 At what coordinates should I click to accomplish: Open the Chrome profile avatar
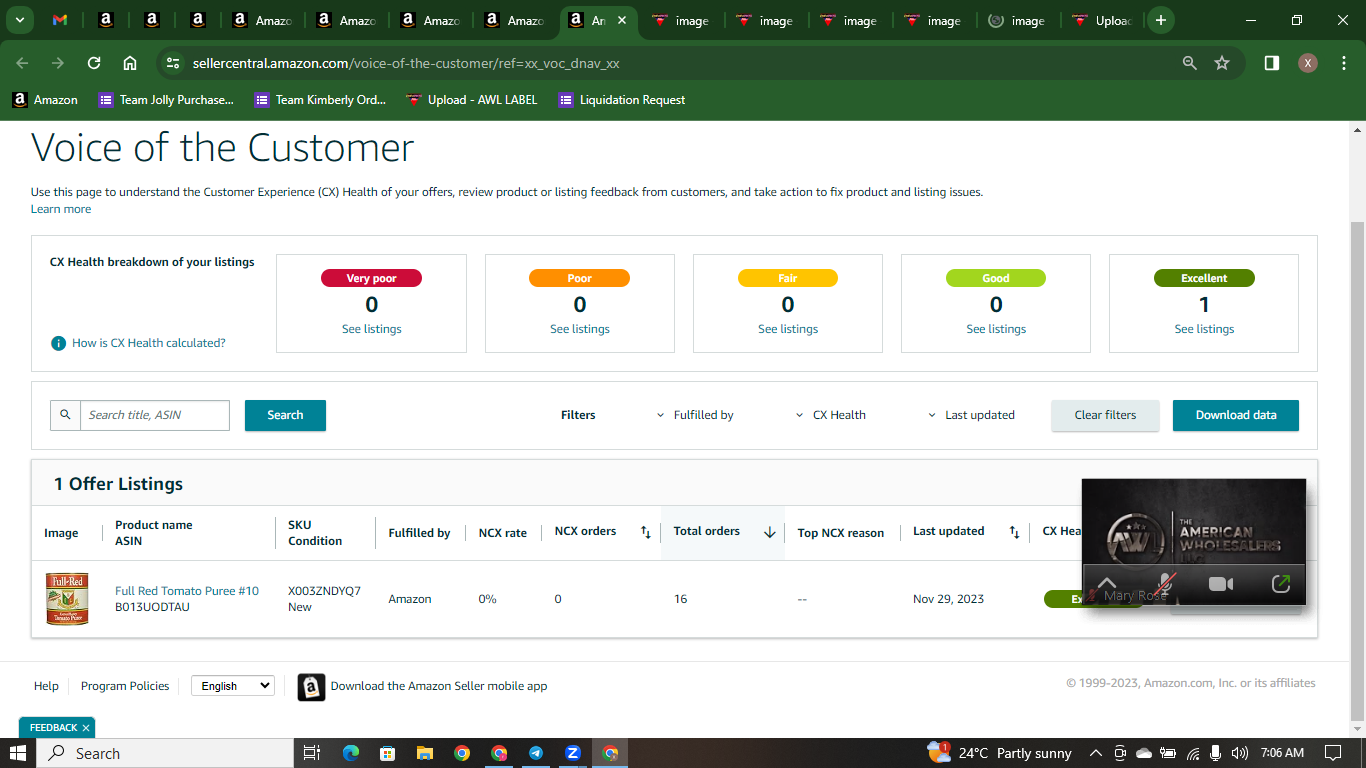click(x=1308, y=63)
